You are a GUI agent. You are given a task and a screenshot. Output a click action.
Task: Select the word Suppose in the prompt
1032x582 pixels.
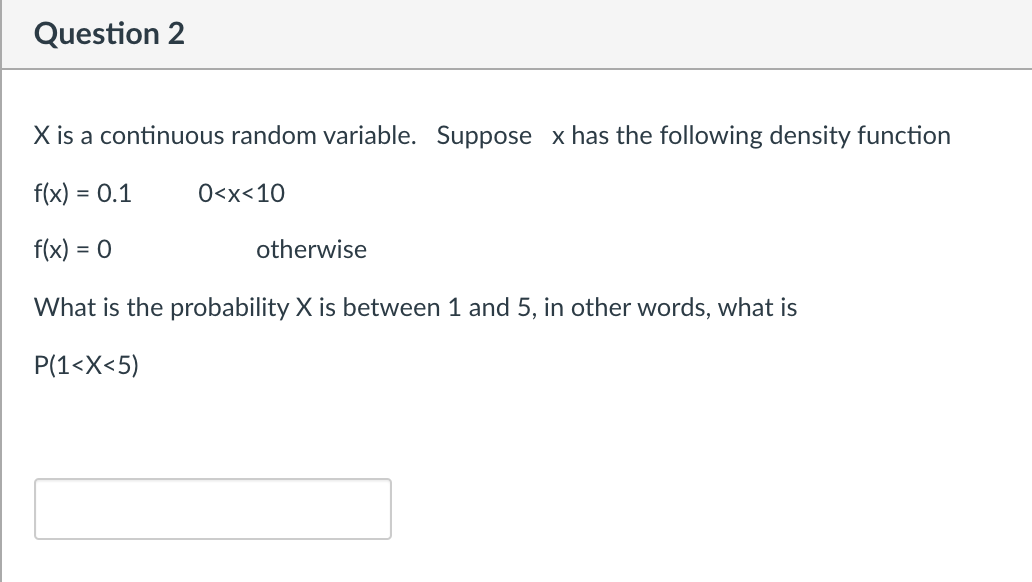pyautogui.click(x=484, y=135)
